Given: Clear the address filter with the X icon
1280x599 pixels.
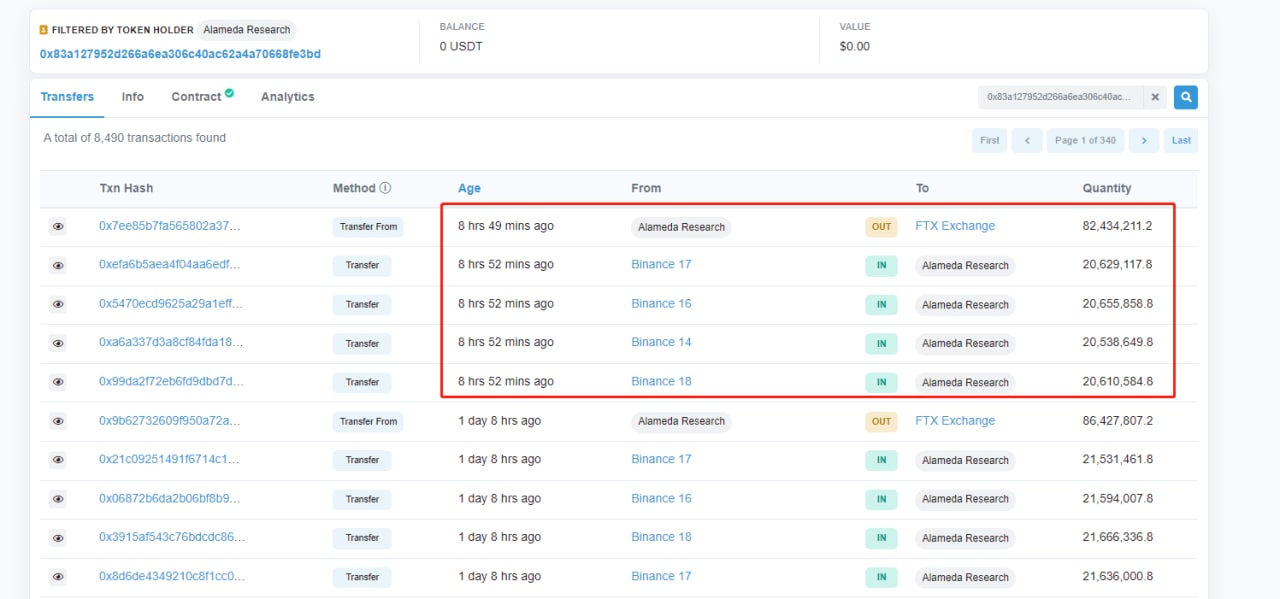Looking at the screenshot, I should (x=1155, y=97).
